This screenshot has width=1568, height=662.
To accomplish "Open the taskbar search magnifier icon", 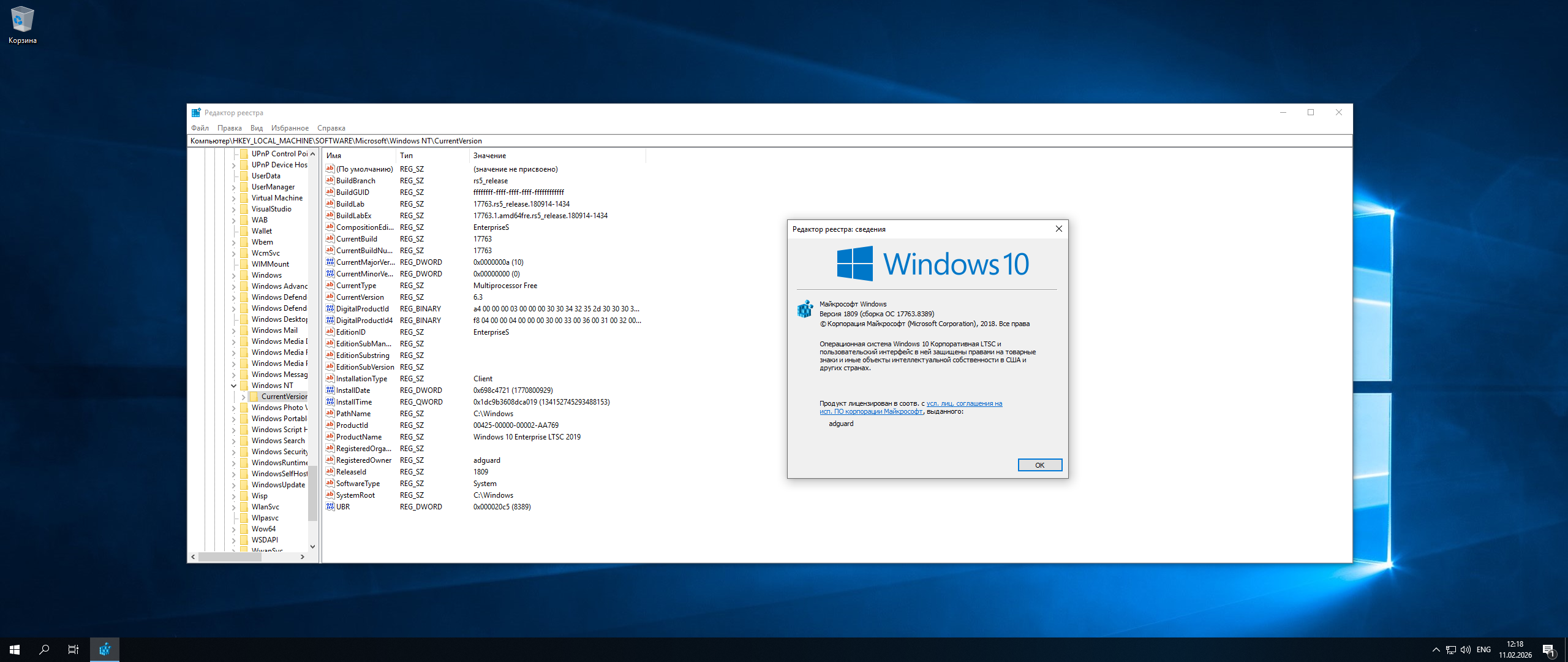I will [x=44, y=650].
